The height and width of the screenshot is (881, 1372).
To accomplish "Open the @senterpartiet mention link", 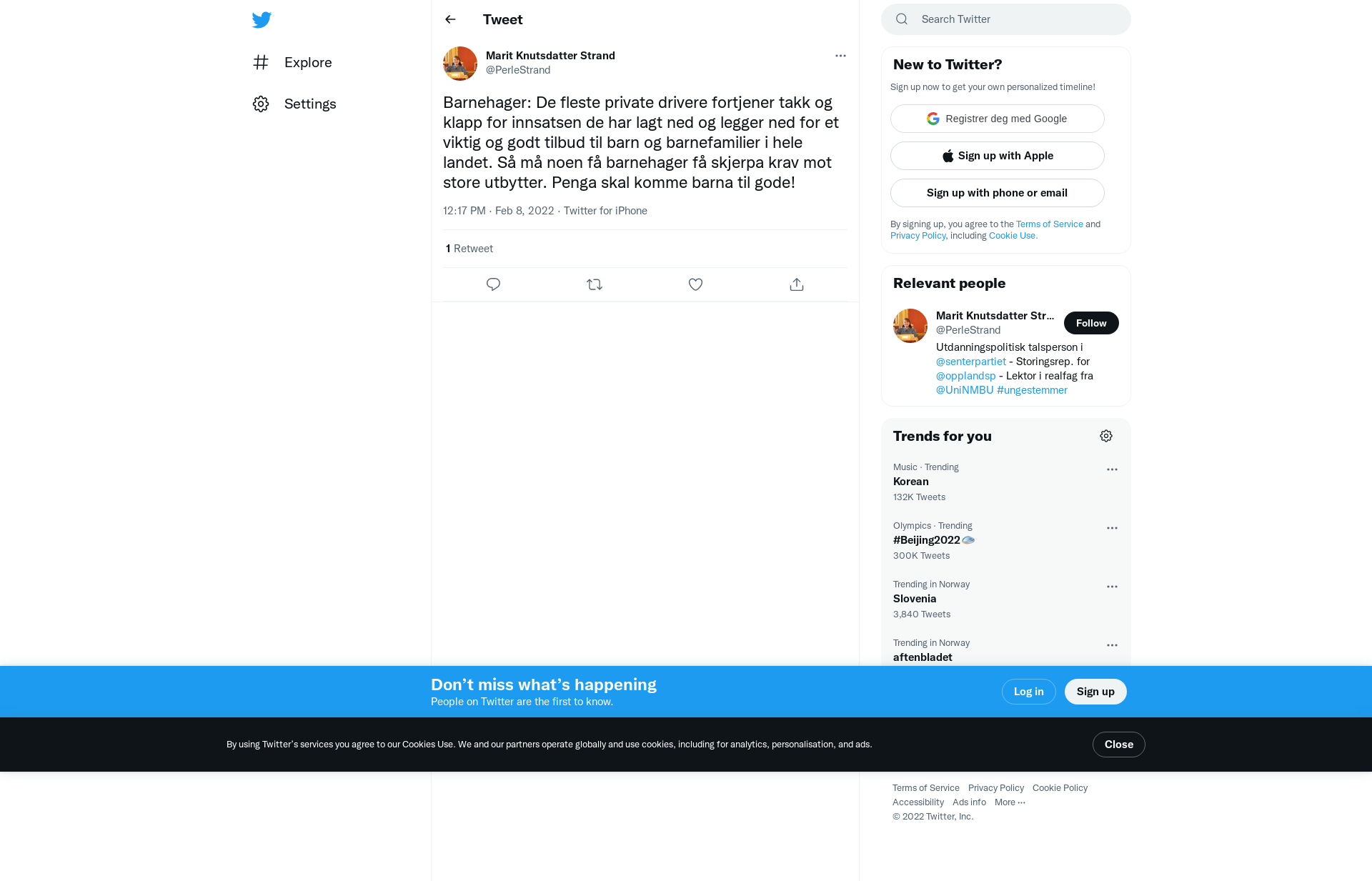I will [x=970, y=362].
